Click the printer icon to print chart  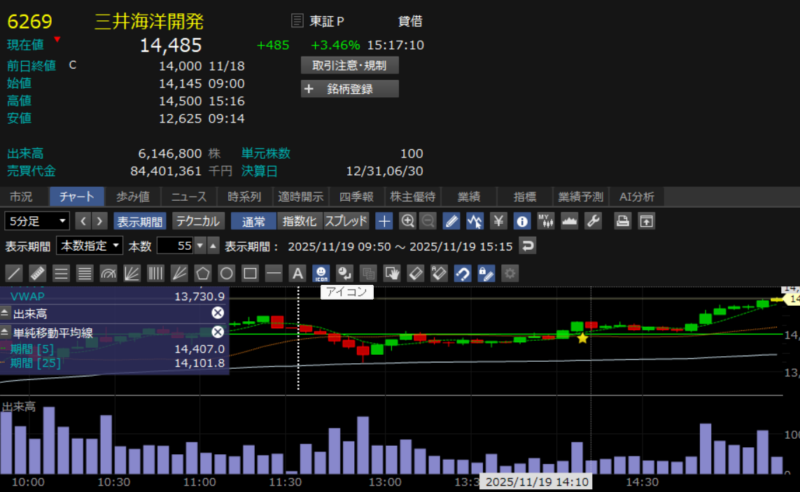(622, 221)
